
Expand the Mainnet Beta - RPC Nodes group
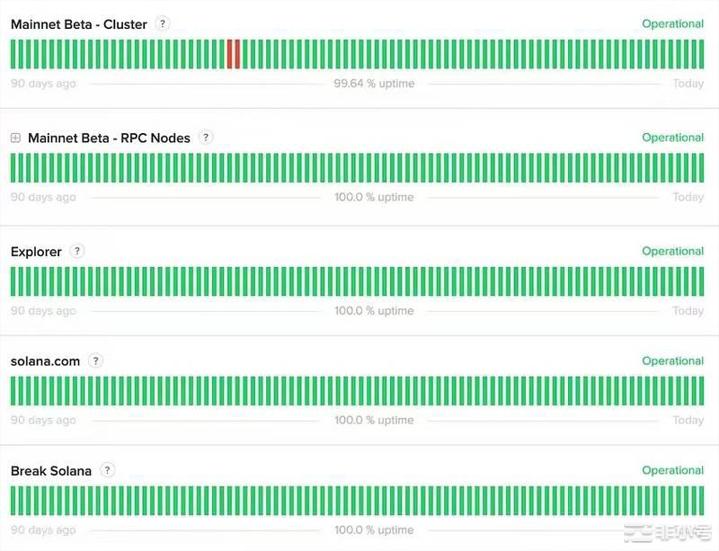coord(15,138)
